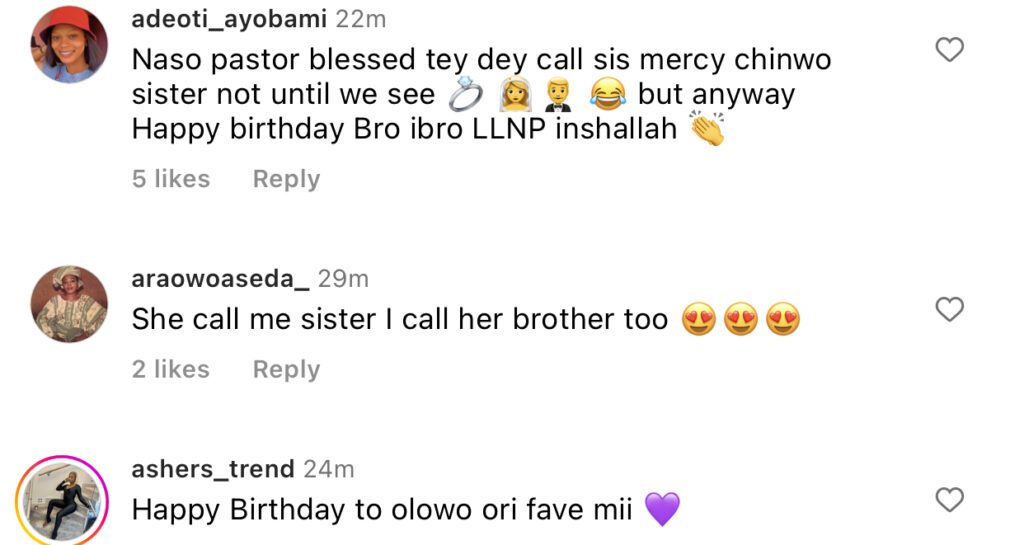The height and width of the screenshot is (545, 1024).
Task: Go to ashers_trend profile username
Action: tap(213, 469)
